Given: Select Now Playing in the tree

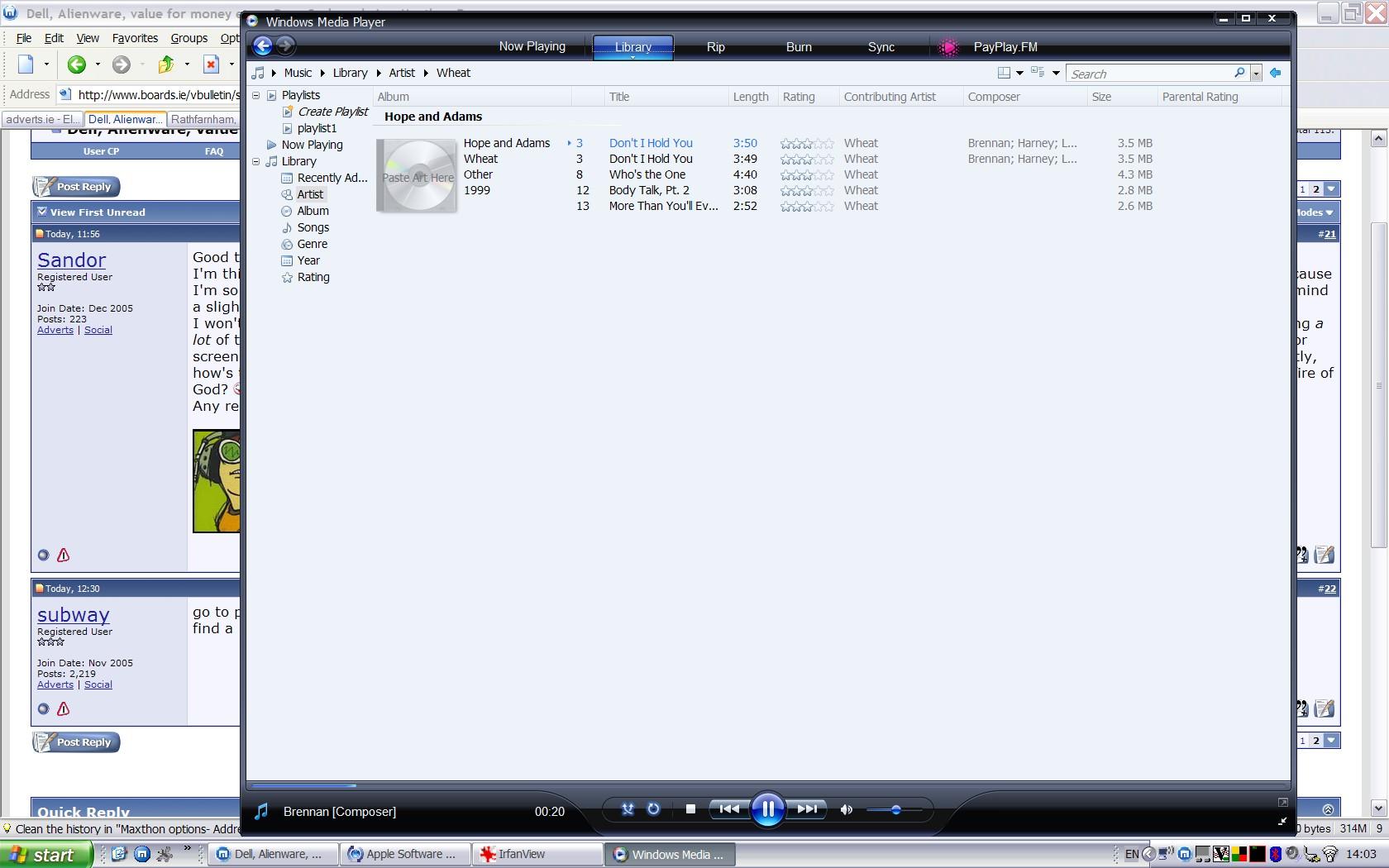Looking at the screenshot, I should pos(312,145).
